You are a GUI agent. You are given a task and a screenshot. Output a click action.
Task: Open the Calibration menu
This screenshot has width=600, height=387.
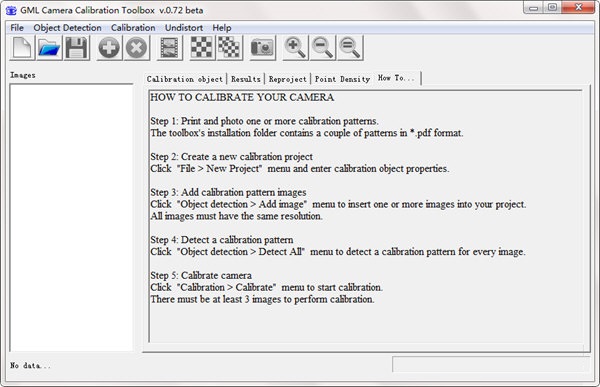point(133,28)
